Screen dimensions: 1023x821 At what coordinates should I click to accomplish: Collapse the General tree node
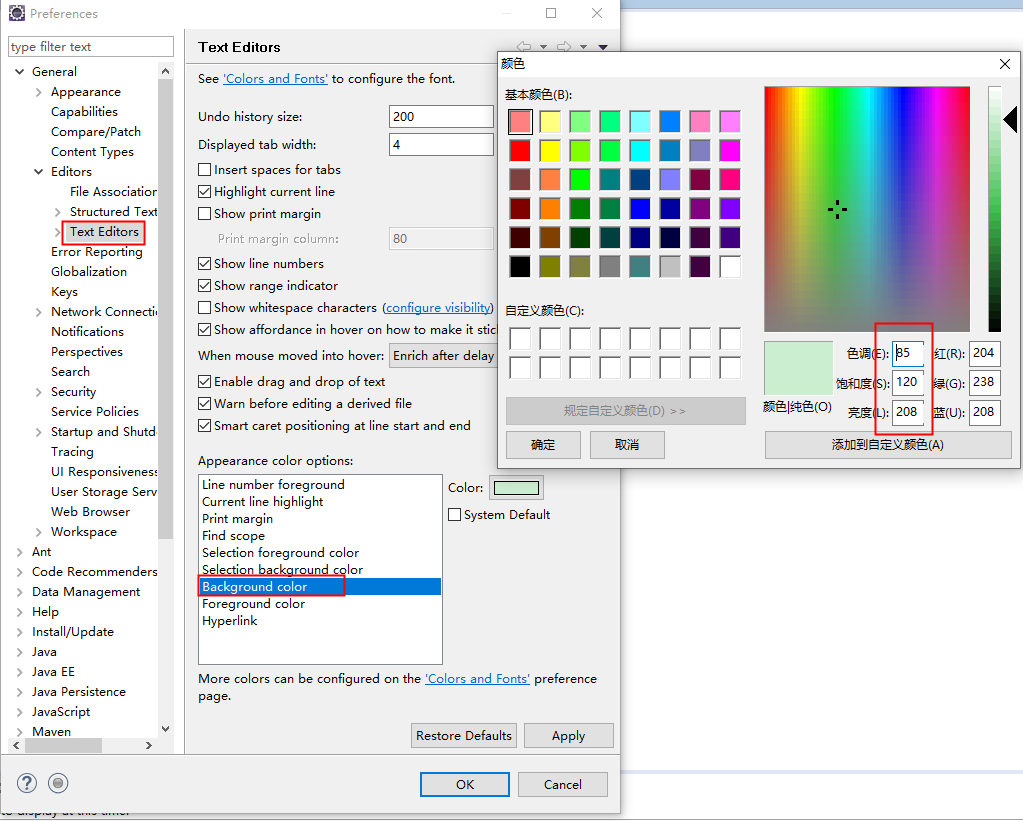(x=19, y=72)
